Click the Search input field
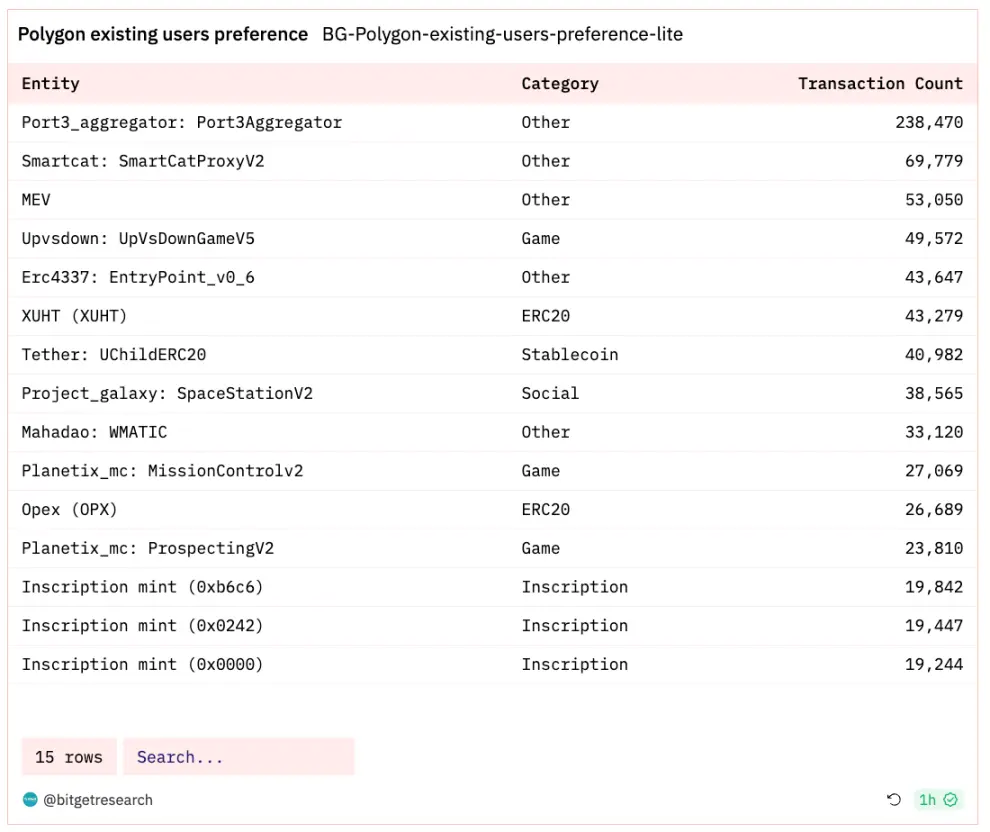The image size is (990, 832). [238, 757]
